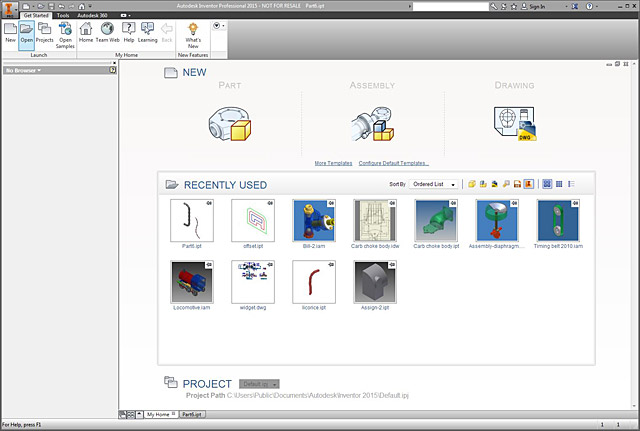Open the Sort By Ordered List dropdown
Viewport: 640px width, 431px height.
[x=434, y=184]
